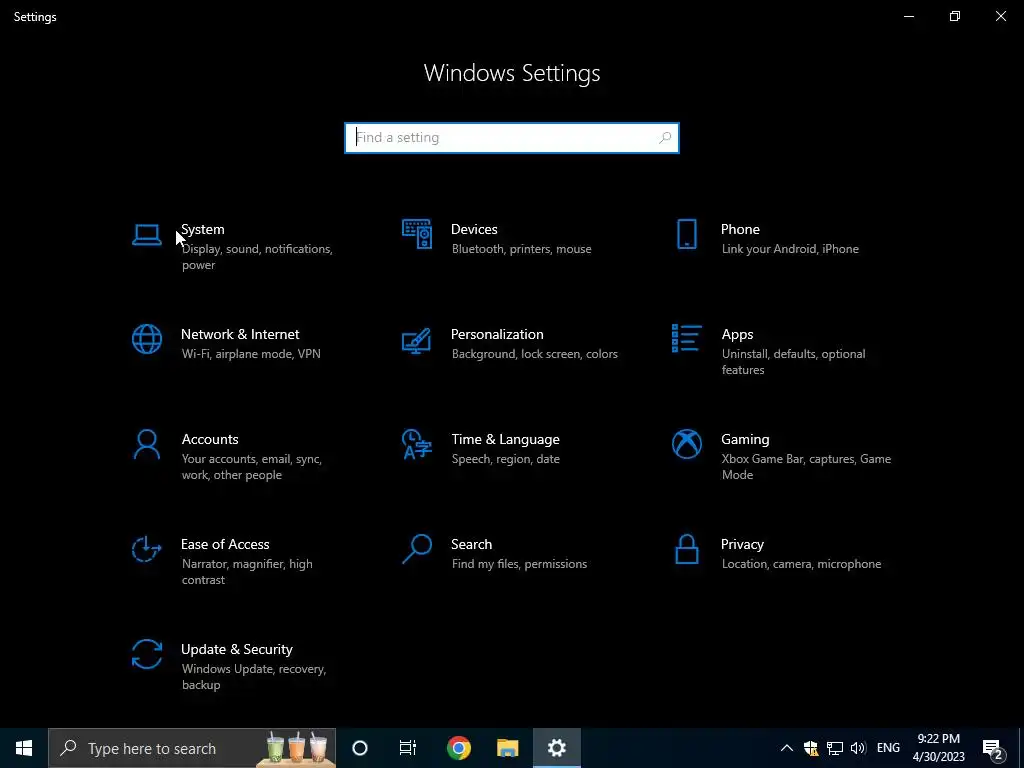1024x768 pixels.
Task: Open the Search magnifier icon in settings grid
Action: click(417, 549)
